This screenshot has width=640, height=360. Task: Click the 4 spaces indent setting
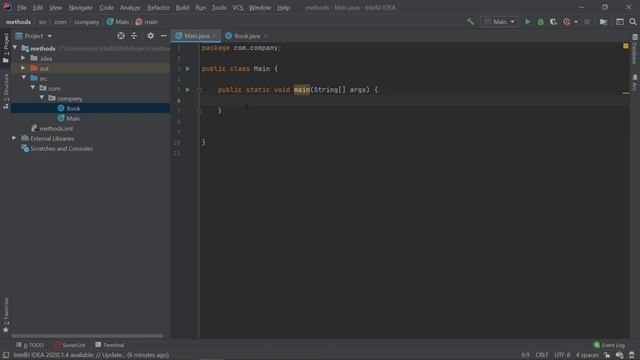(587, 355)
